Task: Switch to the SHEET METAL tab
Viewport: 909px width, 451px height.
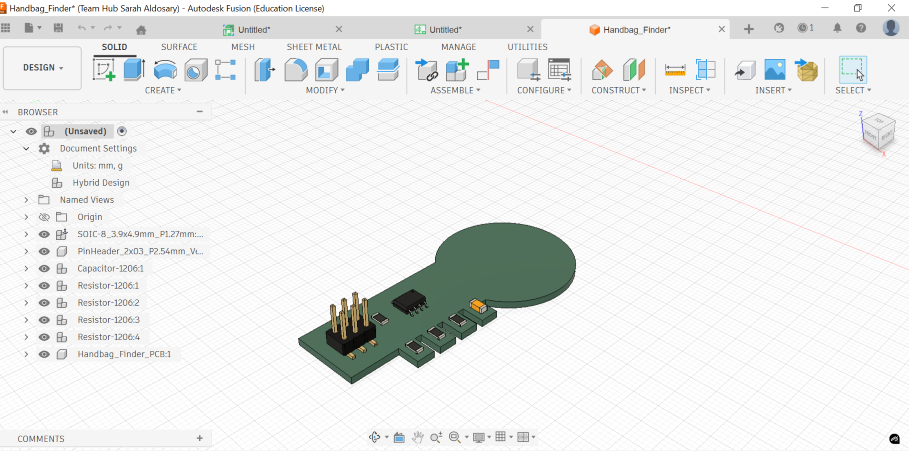Action: pos(313,47)
